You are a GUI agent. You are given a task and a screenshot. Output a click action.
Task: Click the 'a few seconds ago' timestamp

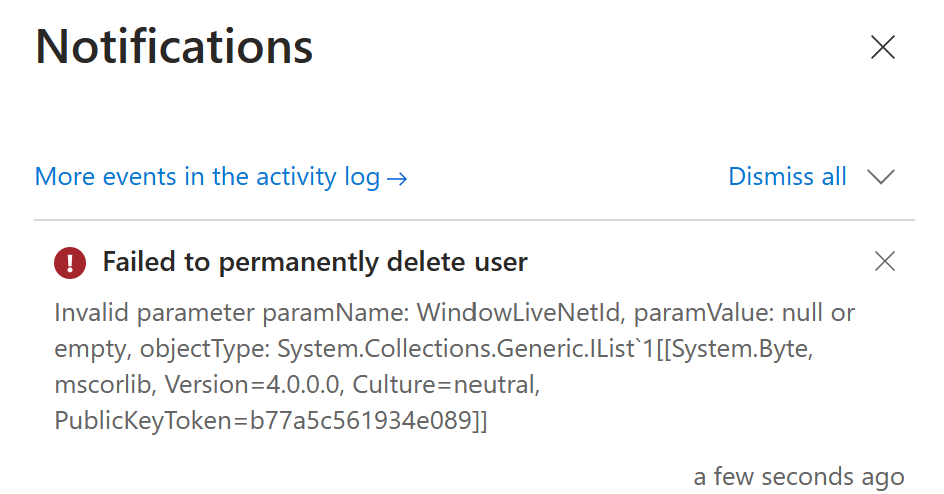tap(798, 477)
